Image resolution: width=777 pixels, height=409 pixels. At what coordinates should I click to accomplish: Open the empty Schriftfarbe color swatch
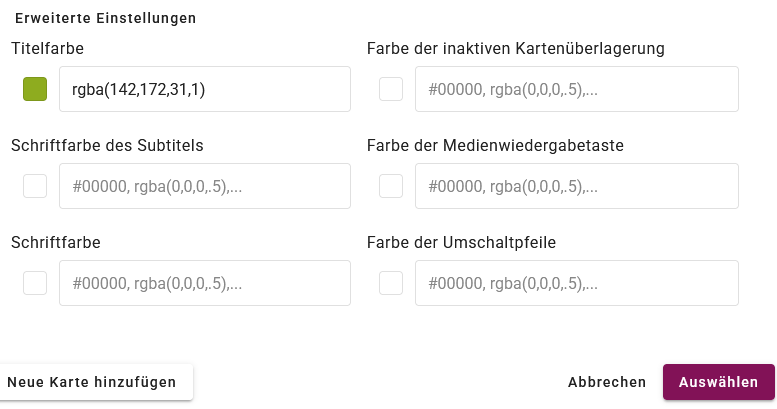(x=35, y=283)
